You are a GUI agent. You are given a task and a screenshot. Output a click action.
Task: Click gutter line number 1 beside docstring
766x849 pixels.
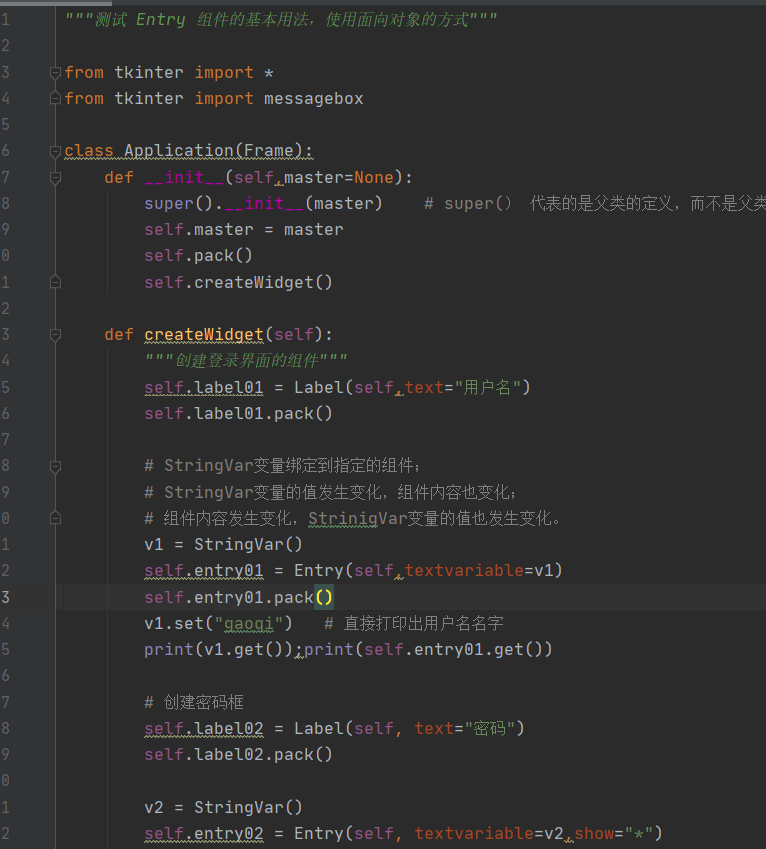[x=5, y=20]
